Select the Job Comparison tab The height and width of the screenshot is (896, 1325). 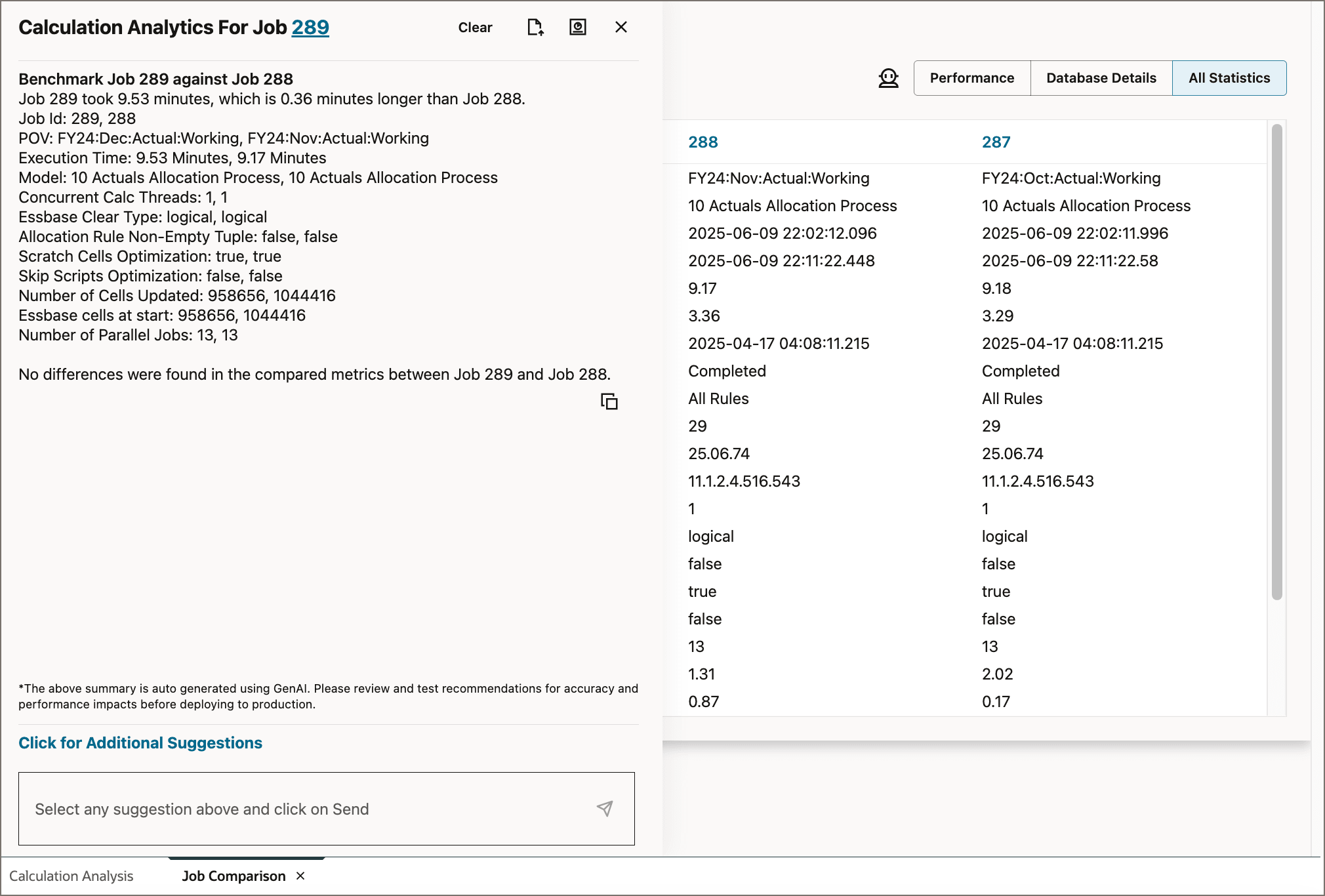coord(234,876)
